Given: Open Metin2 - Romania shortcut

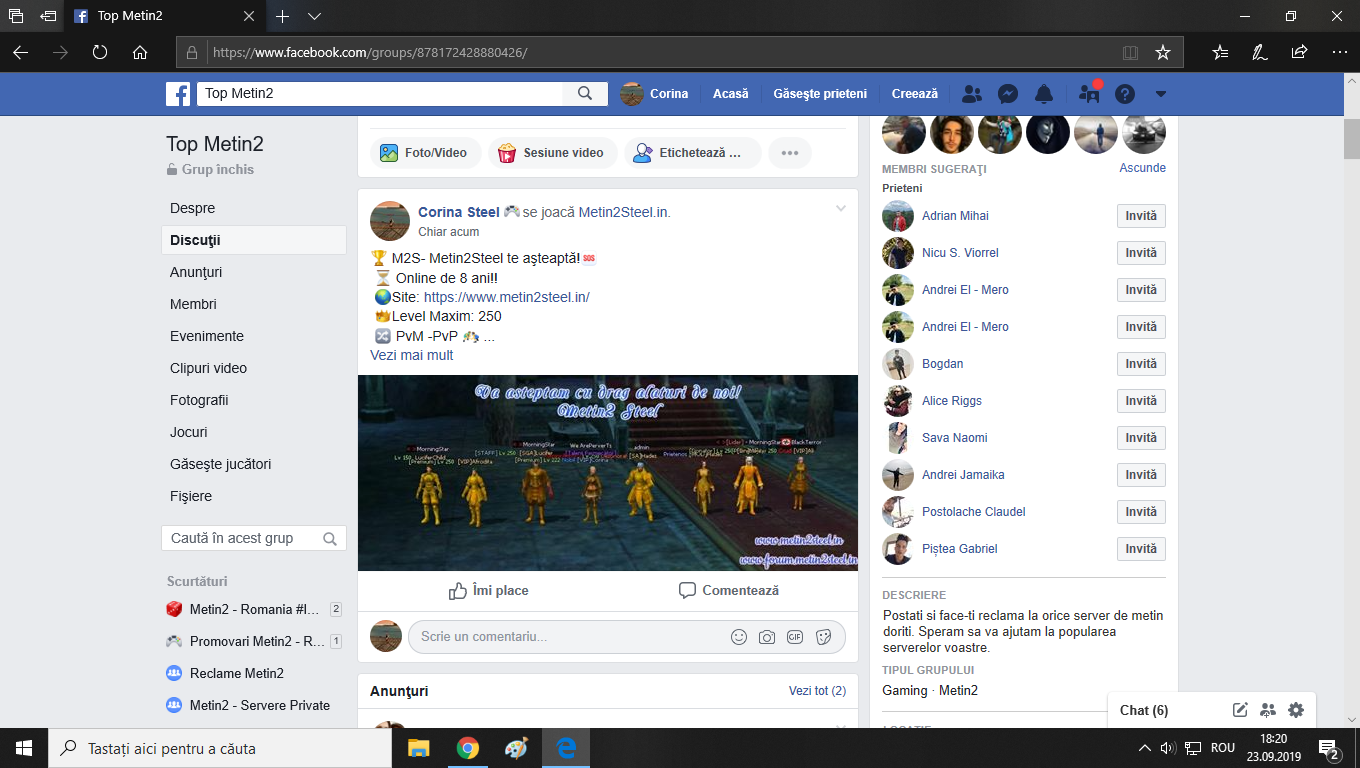Looking at the screenshot, I should click(x=254, y=609).
